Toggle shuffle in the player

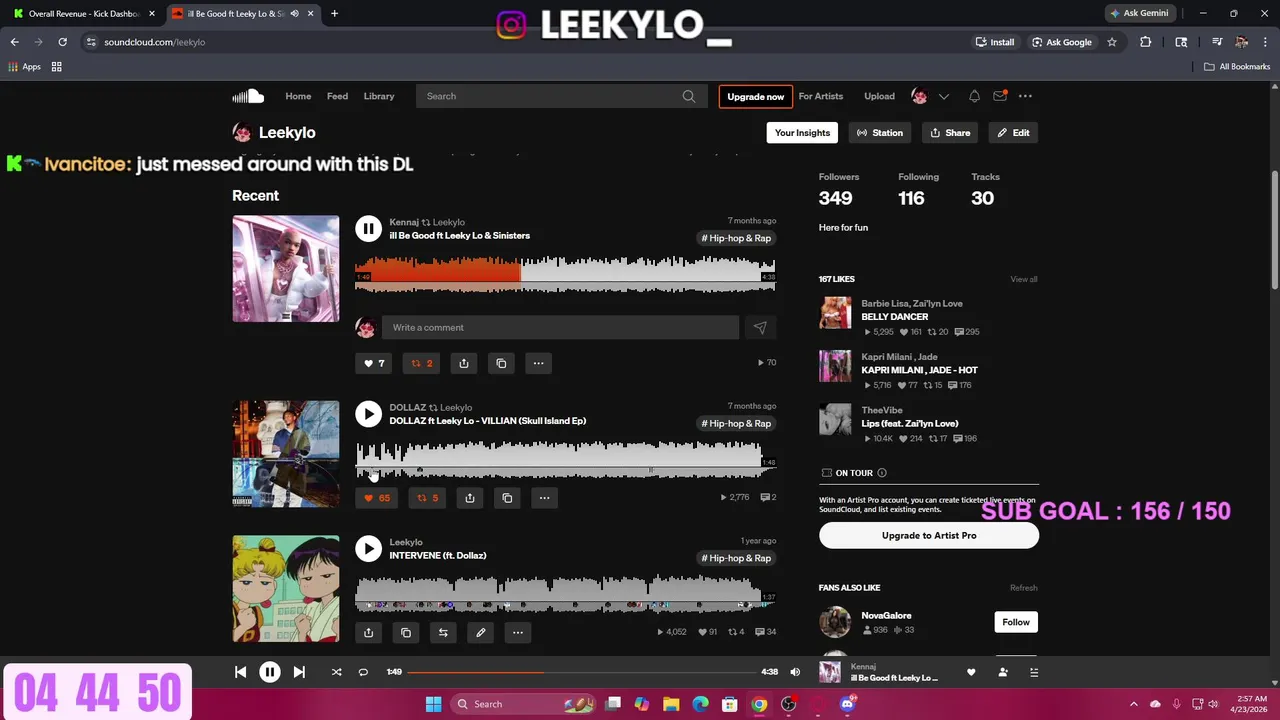tap(336, 672)
